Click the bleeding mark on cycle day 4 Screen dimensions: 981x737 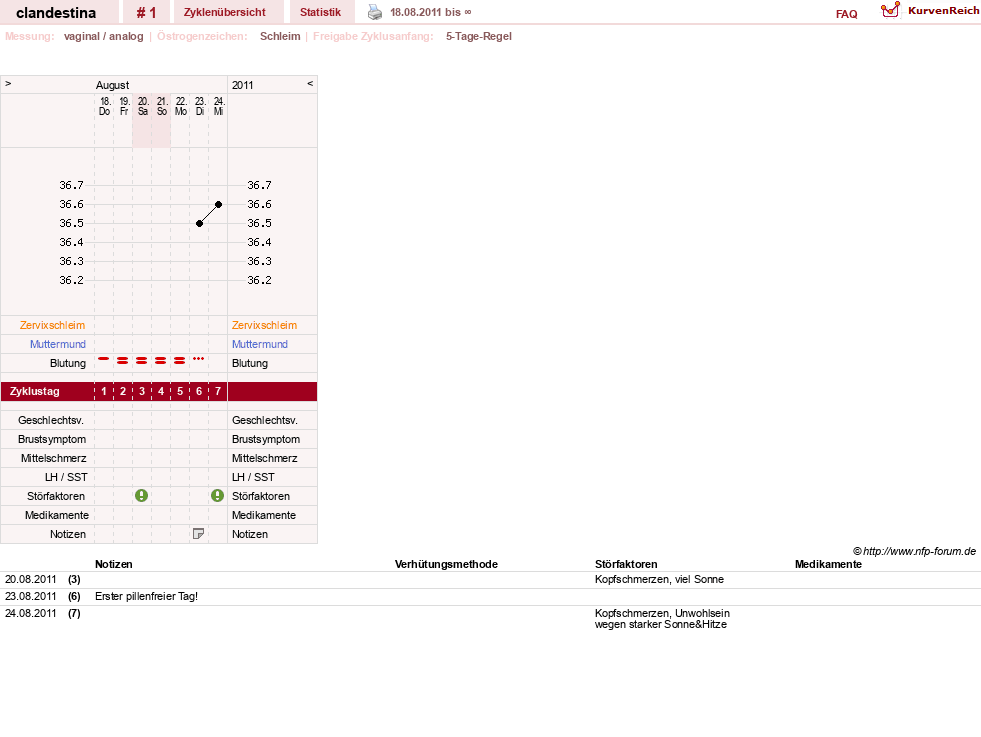point(161,360)
